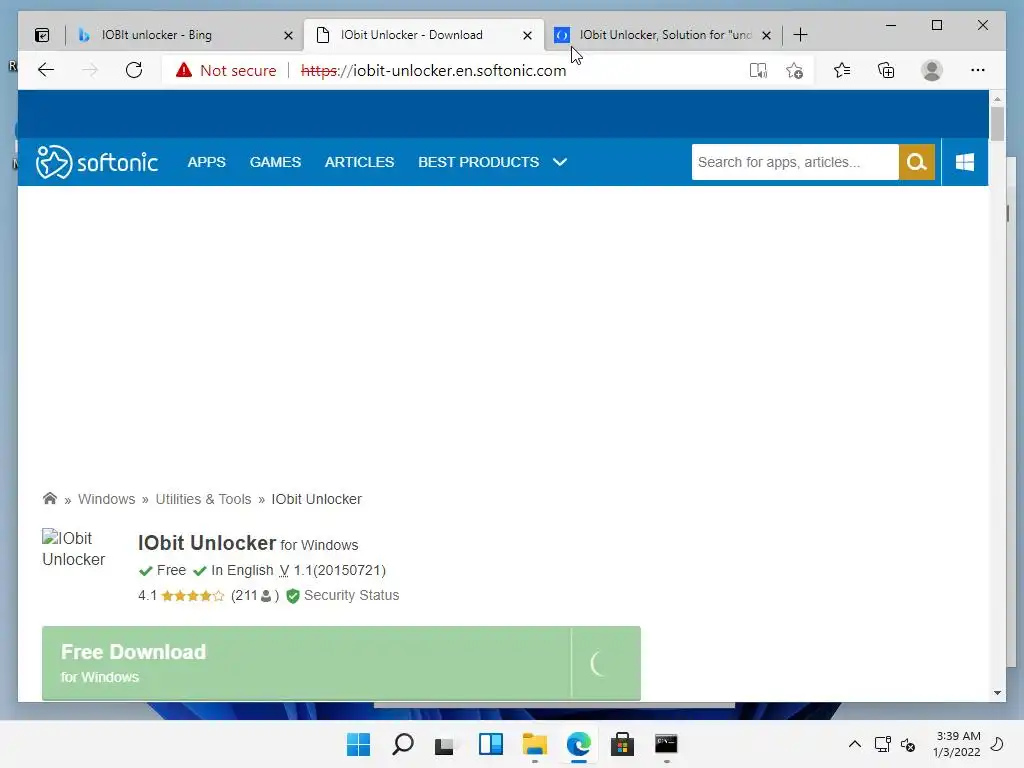Screen dimensions: 1024x768
Task: Click the Free Download for Windows button
Action: [341, 663]
